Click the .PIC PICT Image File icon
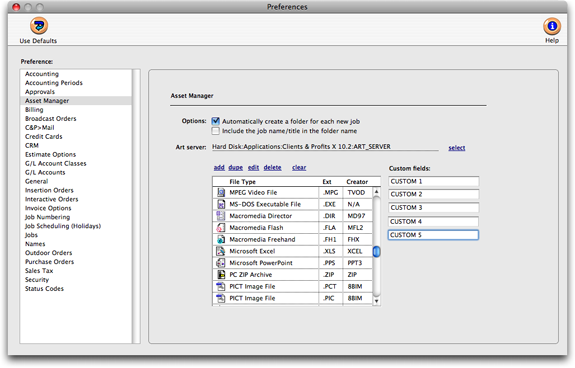The width and height of the screenshot is (575, 368). point(221,298)
